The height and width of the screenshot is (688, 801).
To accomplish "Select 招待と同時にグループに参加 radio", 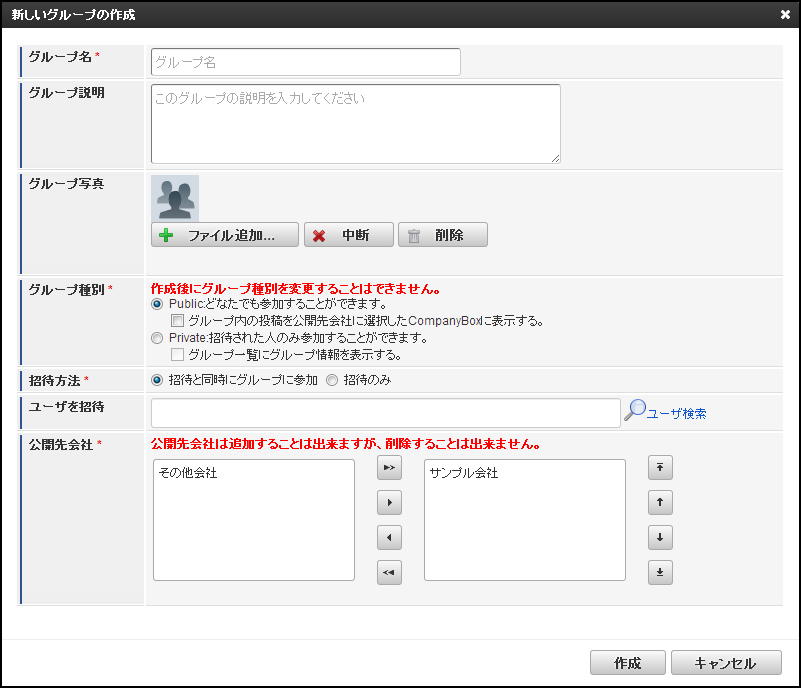I will [157, 380].
